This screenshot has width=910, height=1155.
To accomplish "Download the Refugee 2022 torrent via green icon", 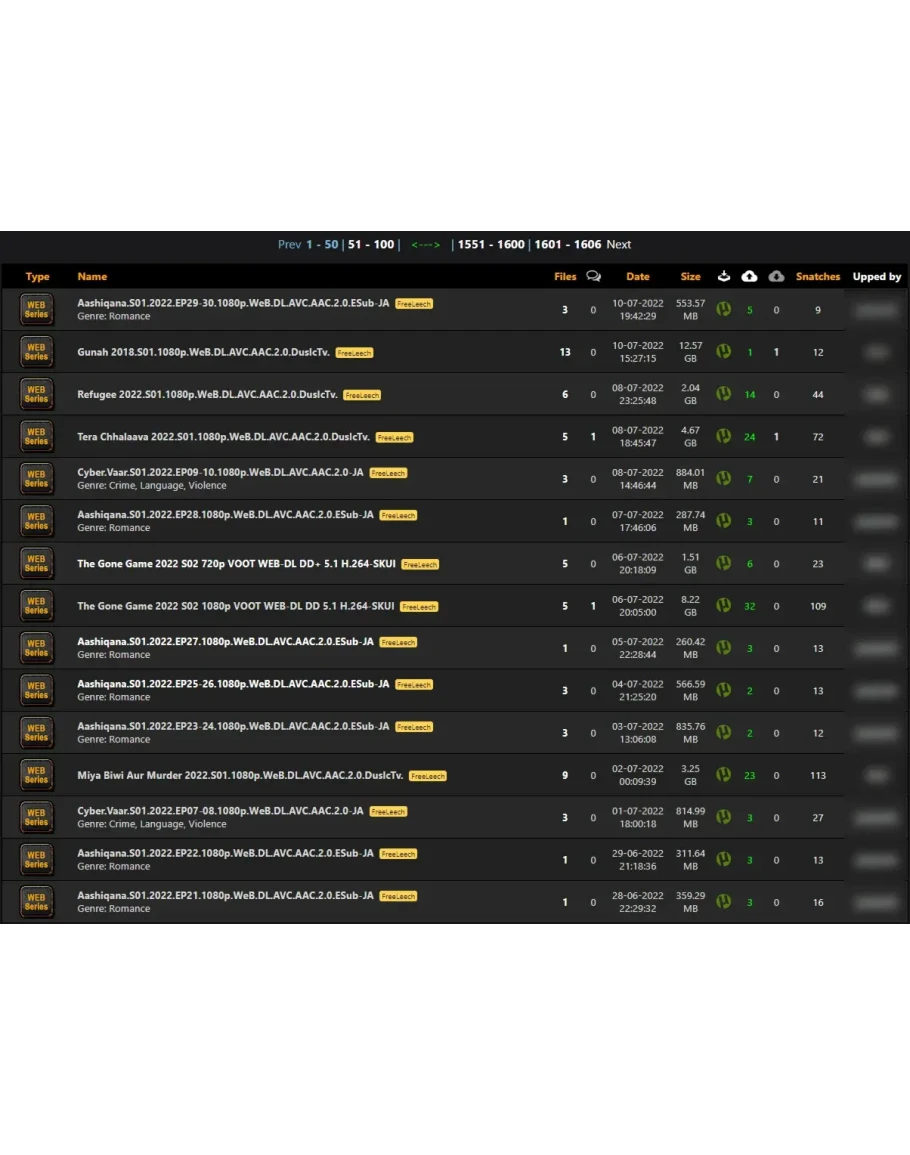I will (x=723, y=394).
